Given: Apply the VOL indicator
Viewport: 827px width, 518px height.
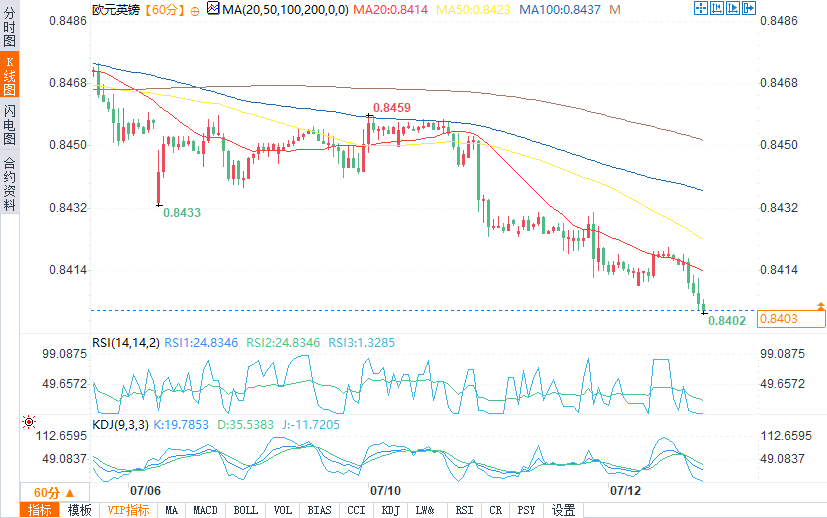Looking at the screenshot, I should tap(283, 511).
